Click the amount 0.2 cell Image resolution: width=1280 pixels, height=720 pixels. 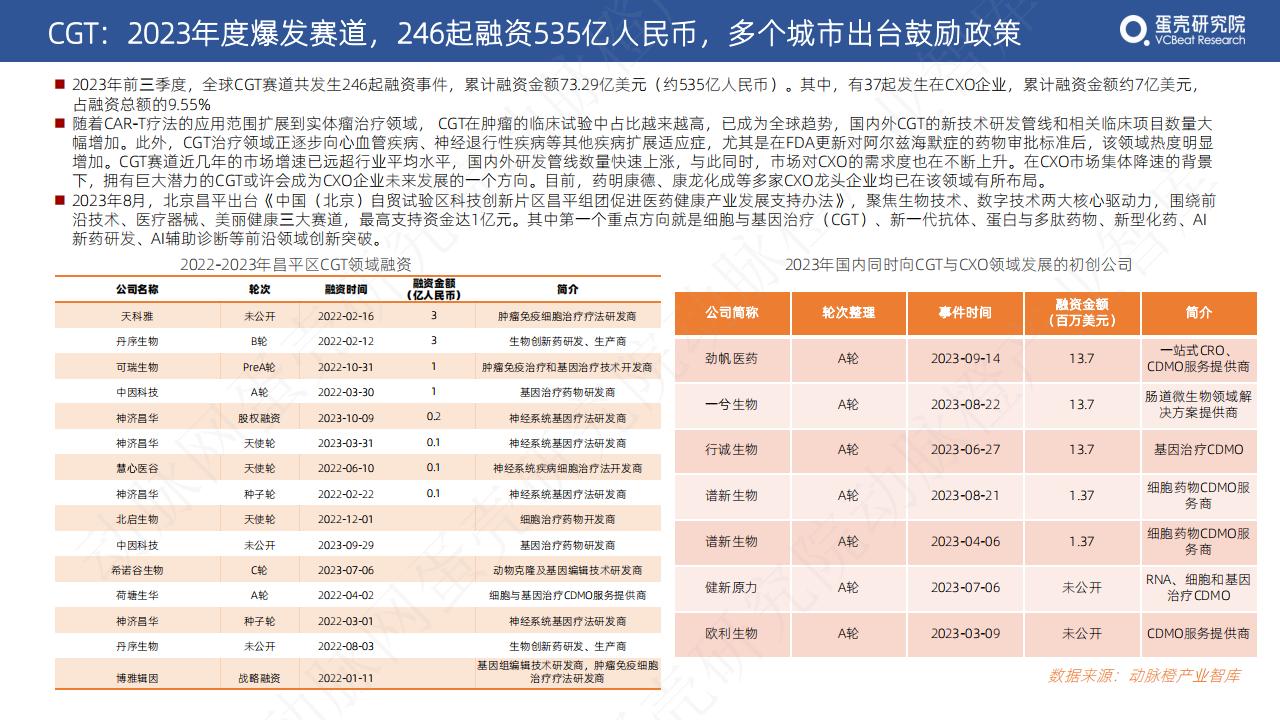433,417
